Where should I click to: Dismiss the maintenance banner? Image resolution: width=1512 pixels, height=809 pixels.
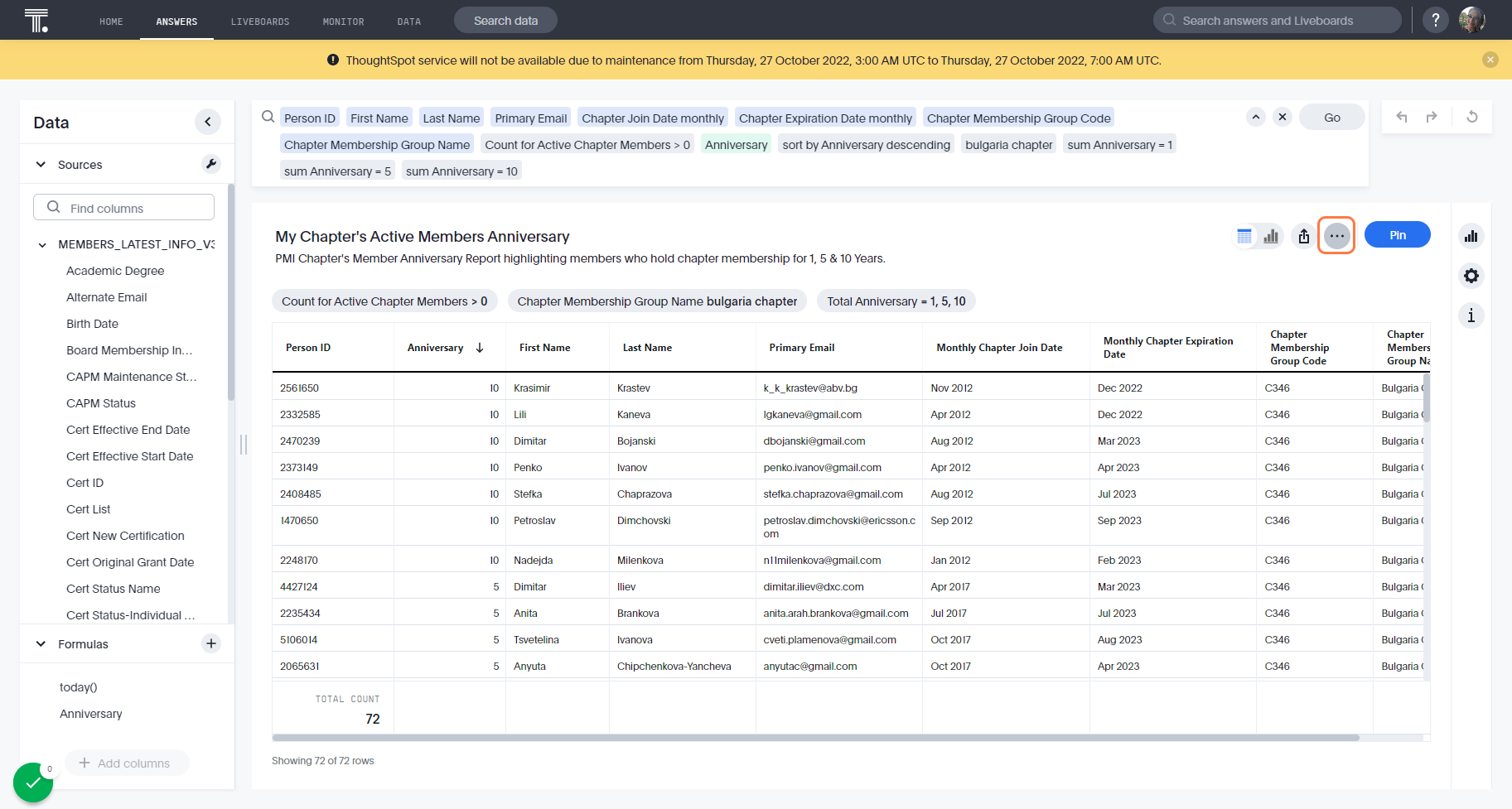pos(1490,60)
